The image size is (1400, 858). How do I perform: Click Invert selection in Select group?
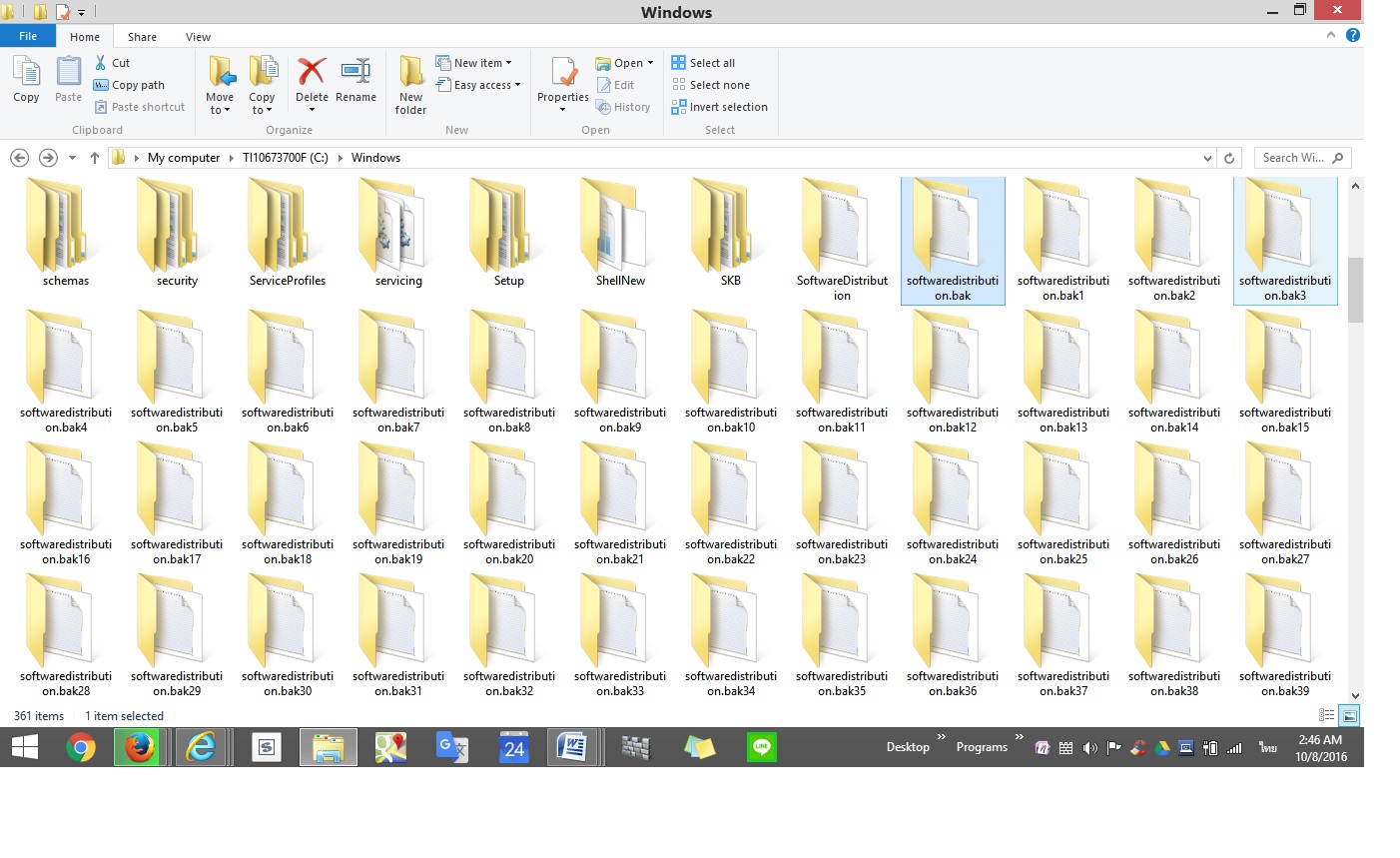point(720,107)
